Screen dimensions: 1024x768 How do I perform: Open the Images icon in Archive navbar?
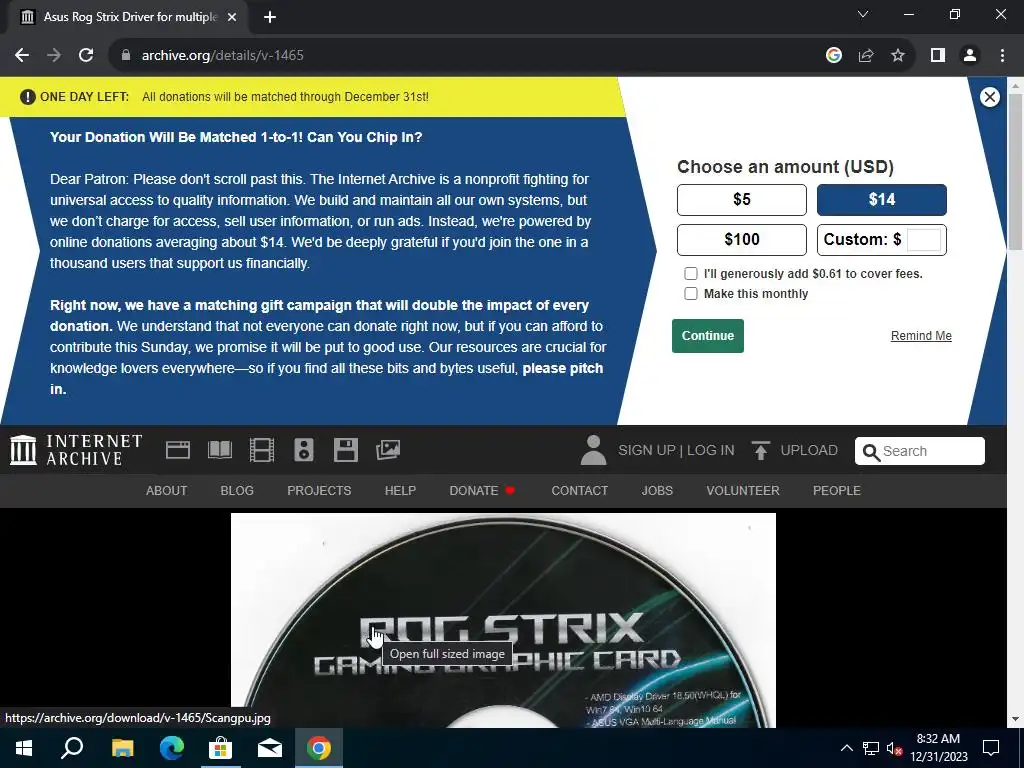[388, 450]
